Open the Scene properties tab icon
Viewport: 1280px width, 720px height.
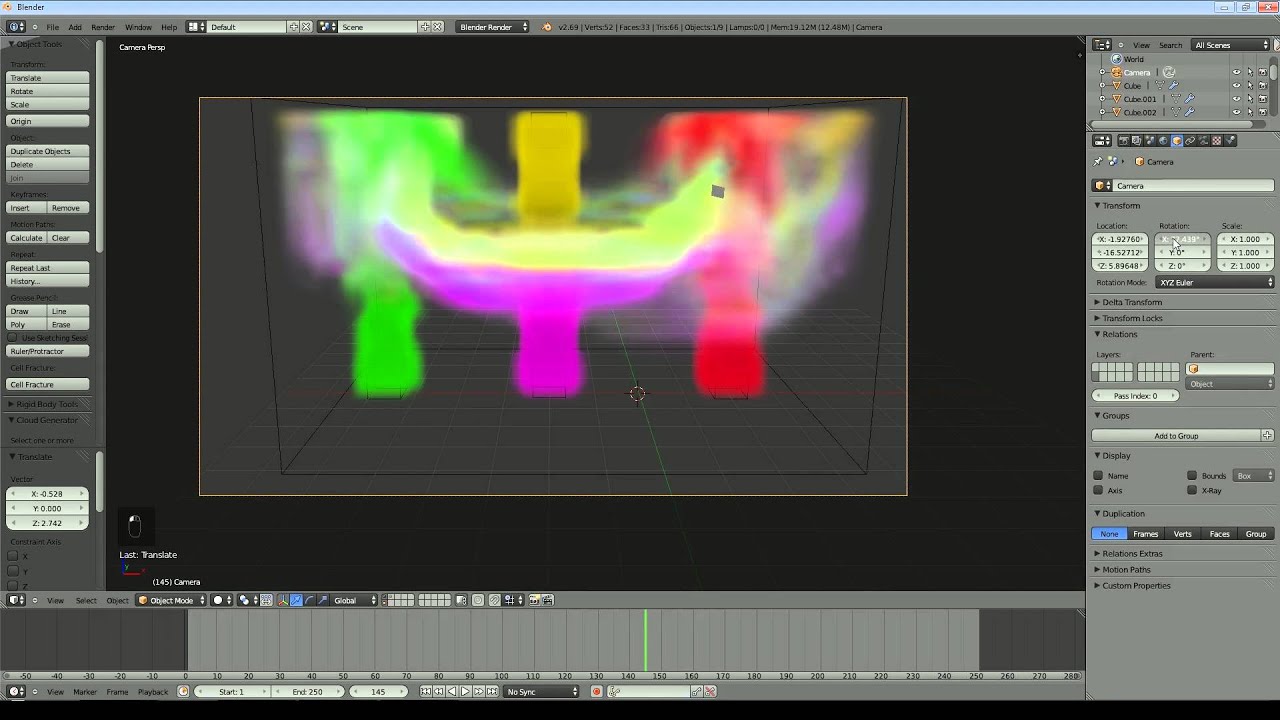1150,141
